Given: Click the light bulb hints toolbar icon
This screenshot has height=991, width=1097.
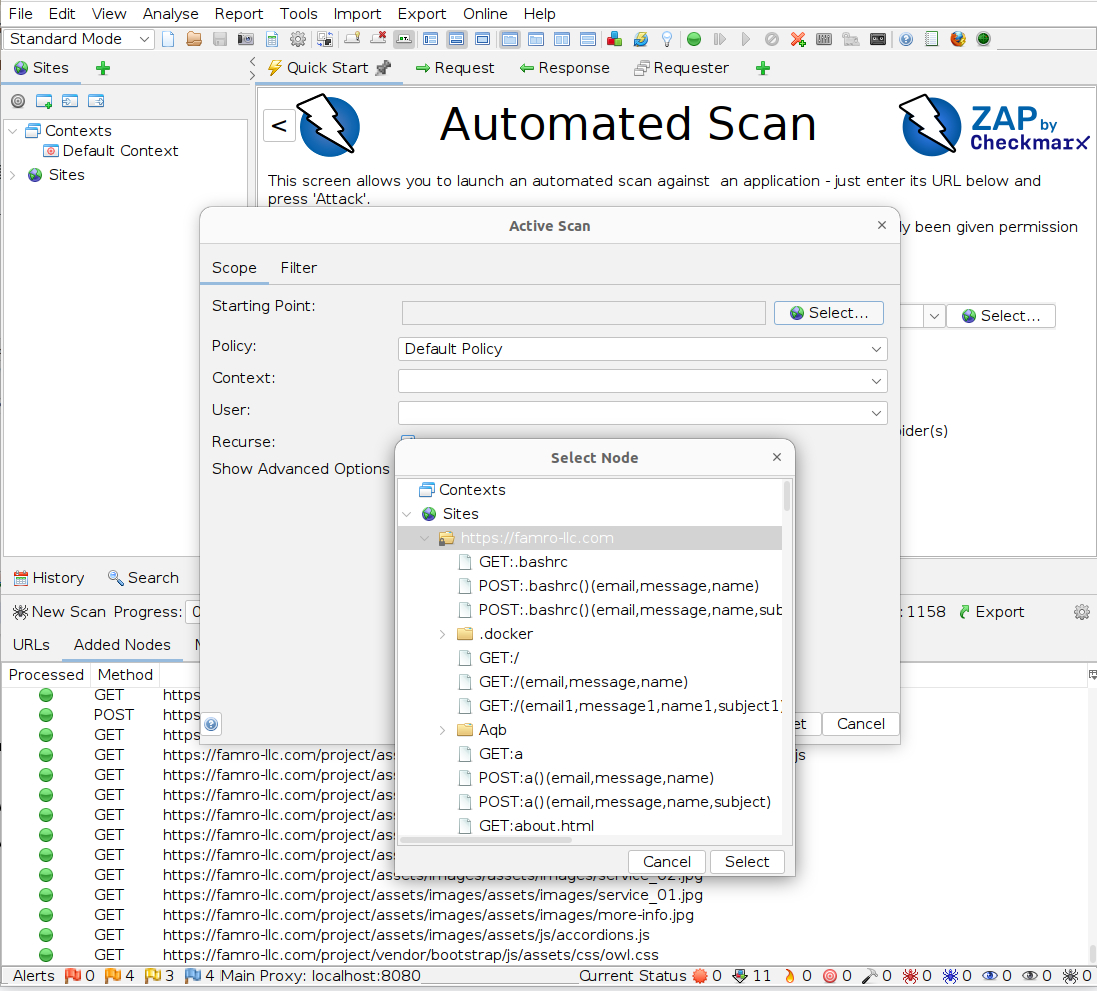Looking at the screenshot, I should click(666, 39).
